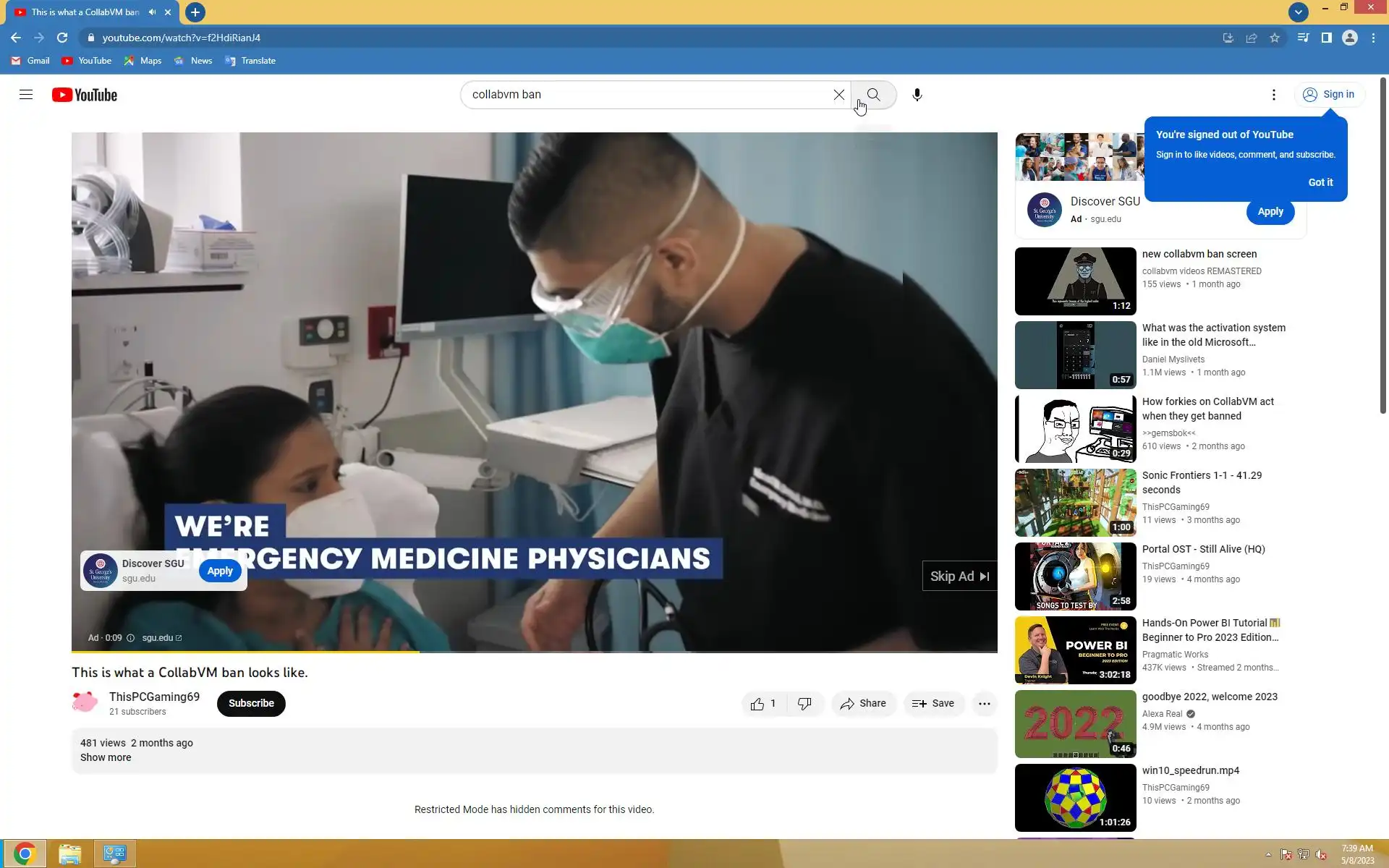Clear the search box with X
The image size is (1389, 868).
pos(838,95)
